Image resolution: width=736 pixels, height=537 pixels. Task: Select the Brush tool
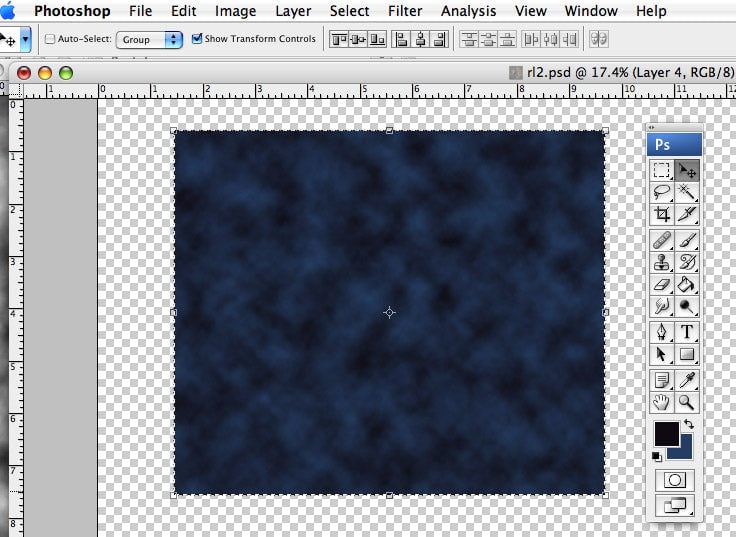[x=687, y=240]
